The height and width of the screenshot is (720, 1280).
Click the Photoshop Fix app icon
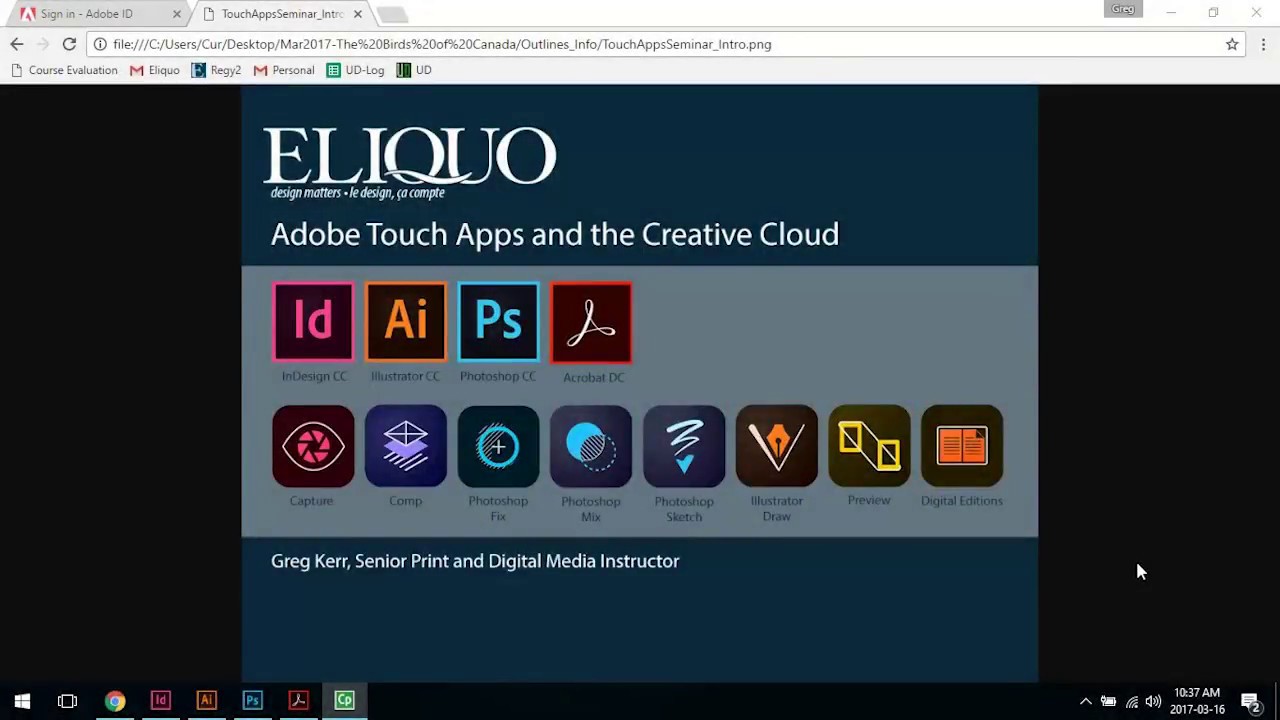pos(498,446)
